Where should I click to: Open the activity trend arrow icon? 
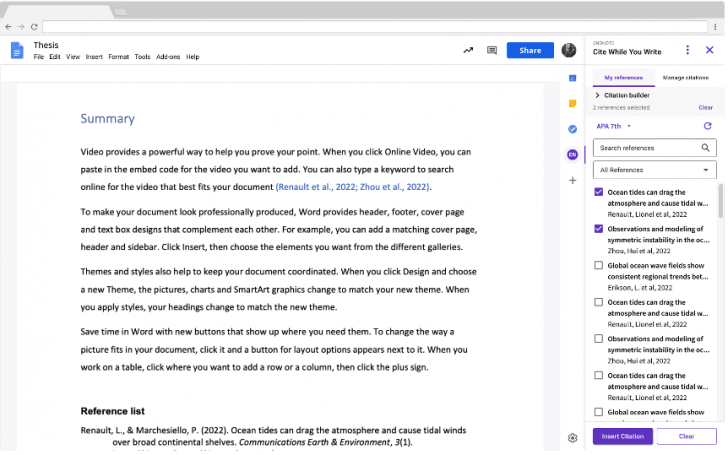click(x=468, y=50)
